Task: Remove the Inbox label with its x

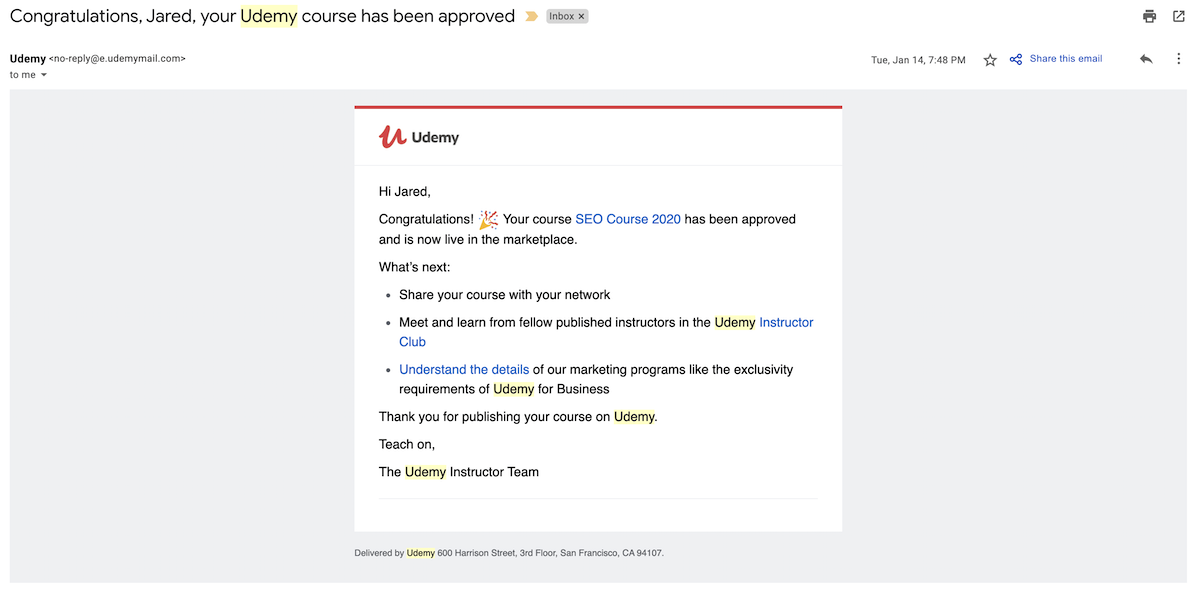Action: click(582, 17)
